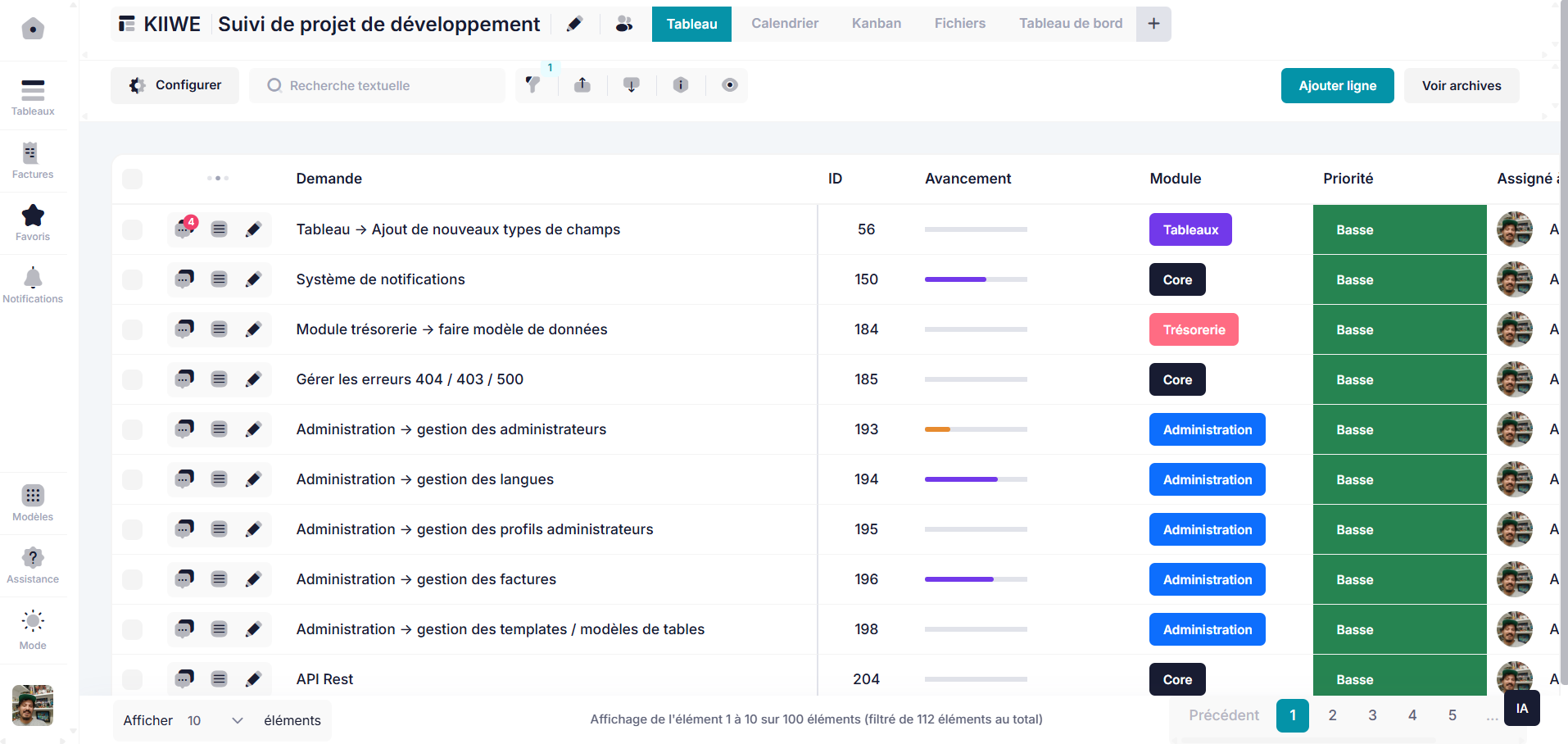Click the download/import icon in toolbar

click(x=632, y=85)
